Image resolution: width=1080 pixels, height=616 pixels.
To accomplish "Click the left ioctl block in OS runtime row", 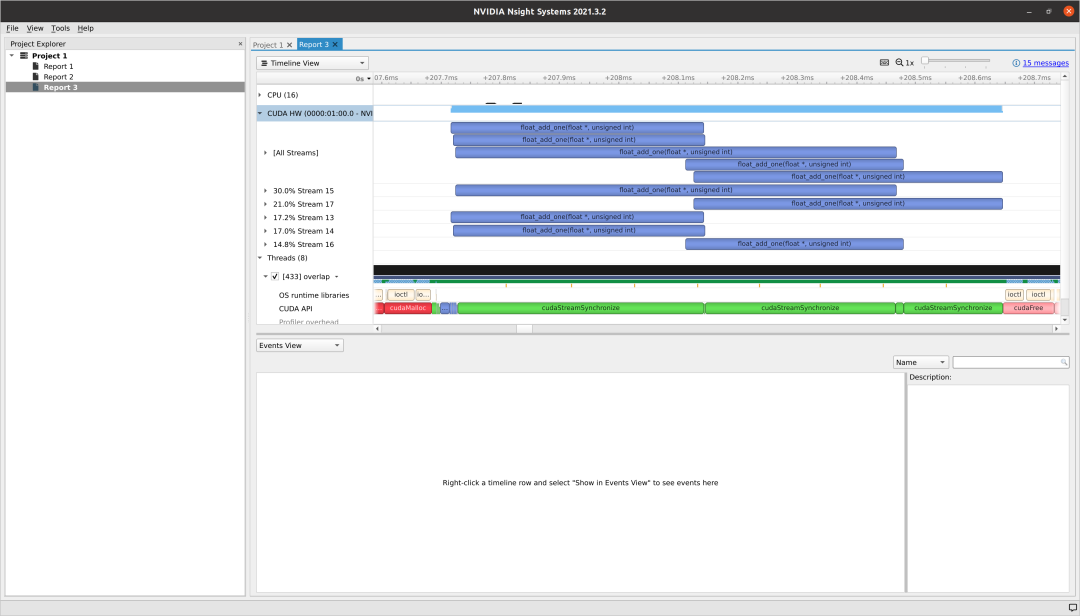I will click(401, 294).
